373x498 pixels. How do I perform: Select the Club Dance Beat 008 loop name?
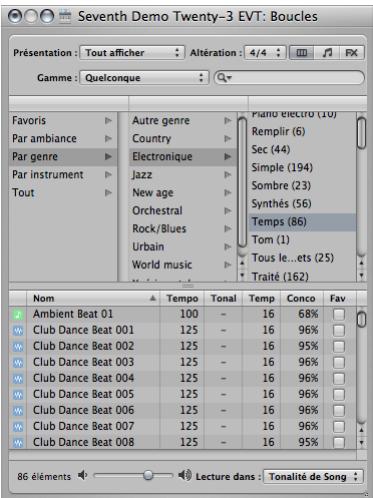click(x=83, y=442)
